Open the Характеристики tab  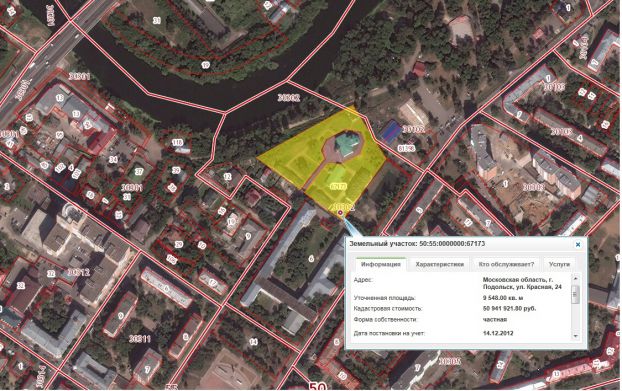tap(440, 264)
